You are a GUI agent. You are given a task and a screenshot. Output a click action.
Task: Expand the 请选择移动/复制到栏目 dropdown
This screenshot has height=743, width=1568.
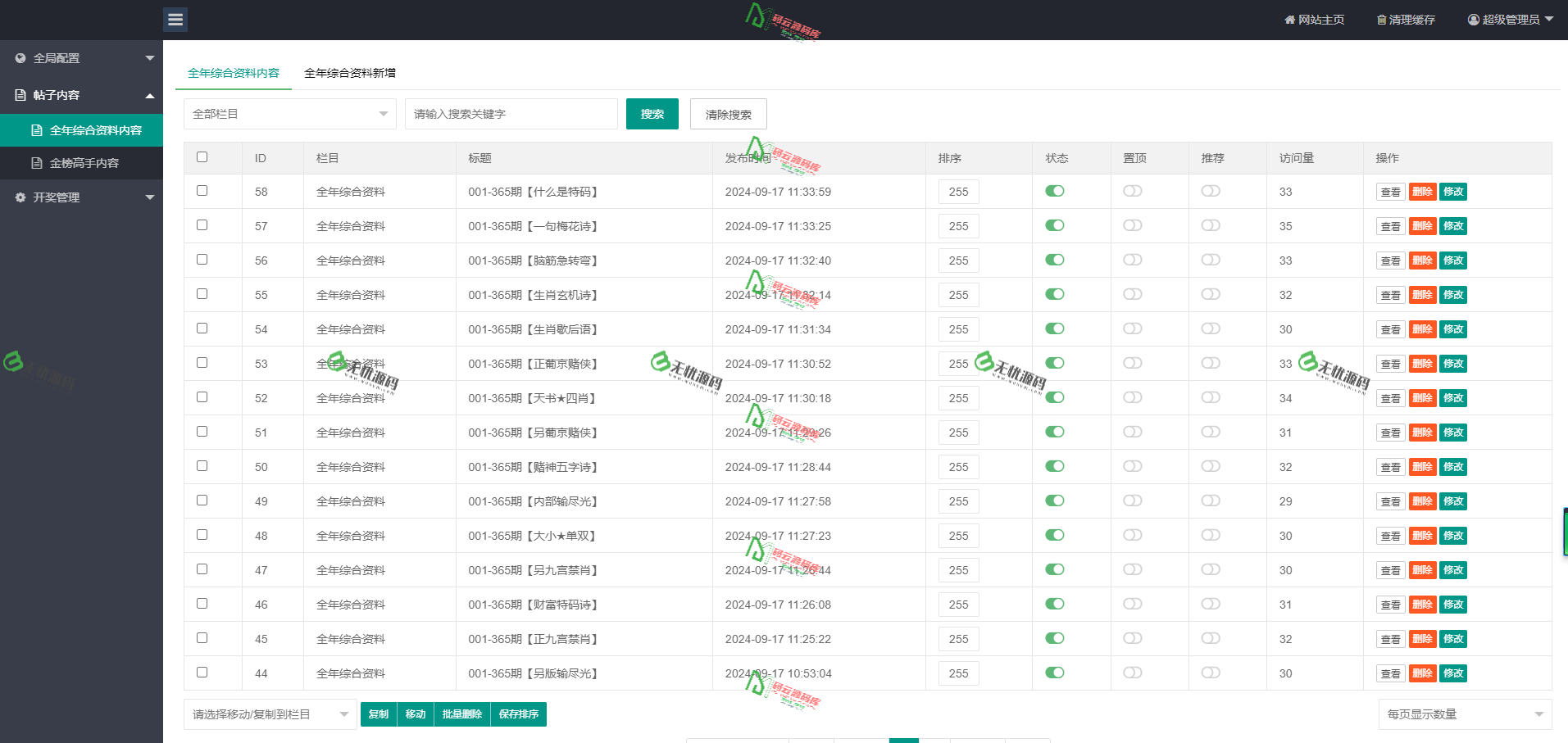tap(270, 714)
